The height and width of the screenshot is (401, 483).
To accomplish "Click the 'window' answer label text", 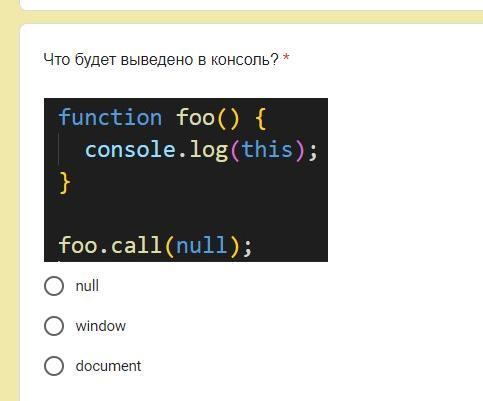I will pyautogui.click(x=101, y=326).
